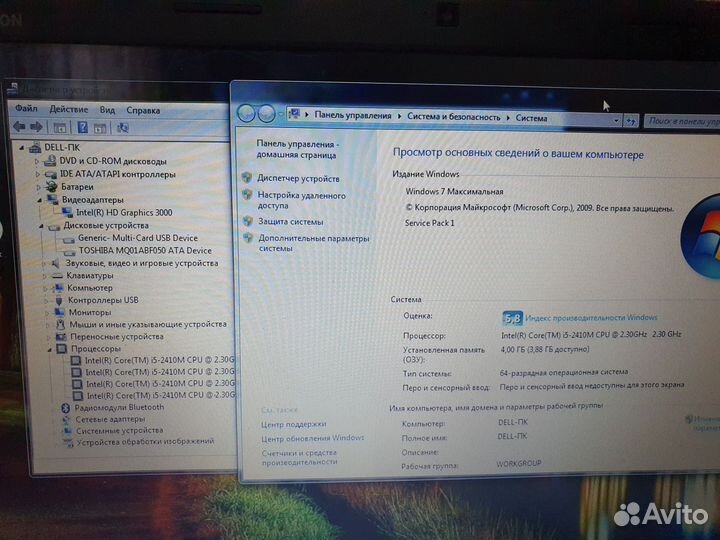Select the DELL-ПК computer icon
Screen dimensions: 720x540
click(x=35, y=147)
